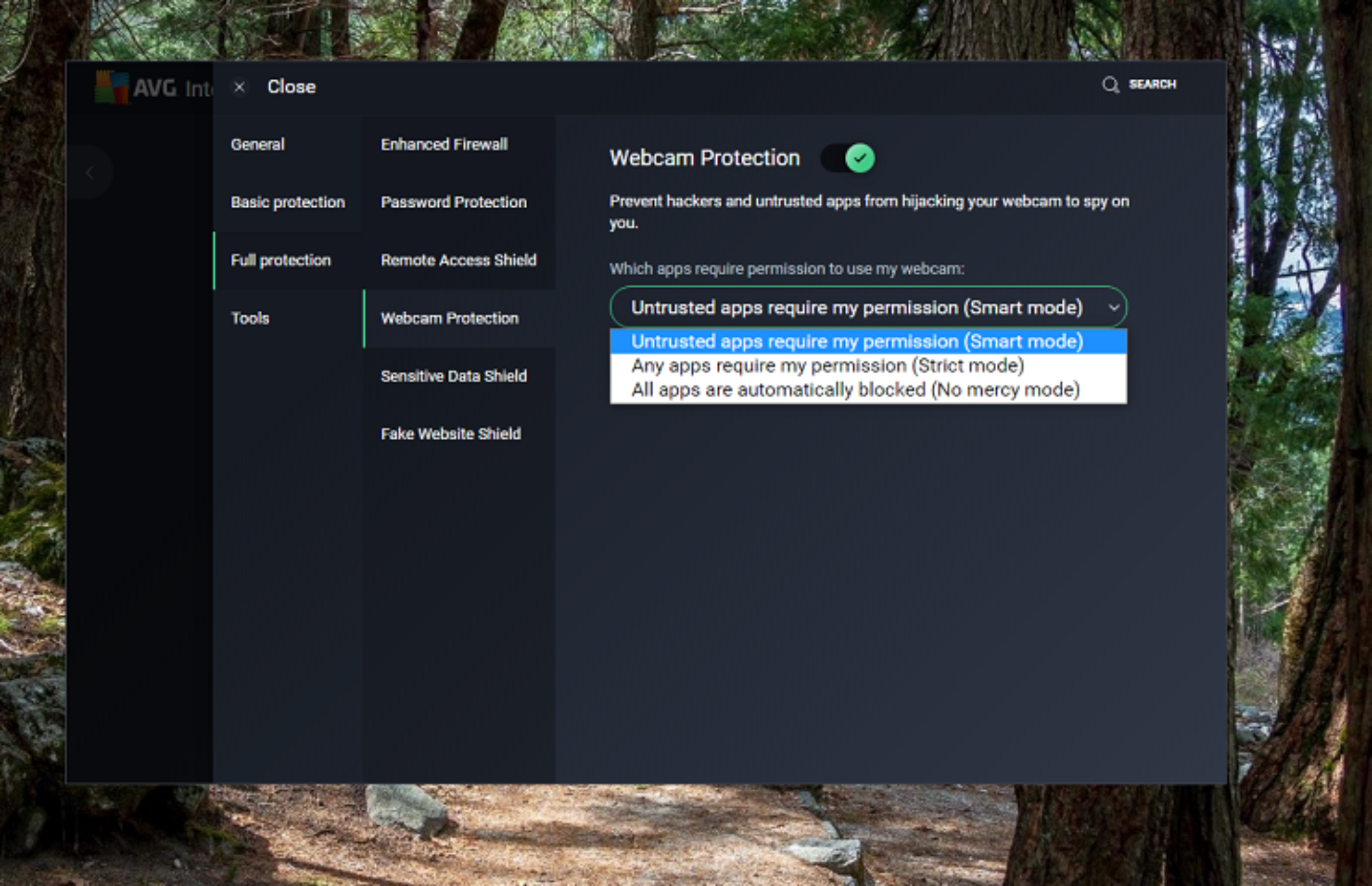
Task: Open the General settings tab
Action: click(258, 145)
